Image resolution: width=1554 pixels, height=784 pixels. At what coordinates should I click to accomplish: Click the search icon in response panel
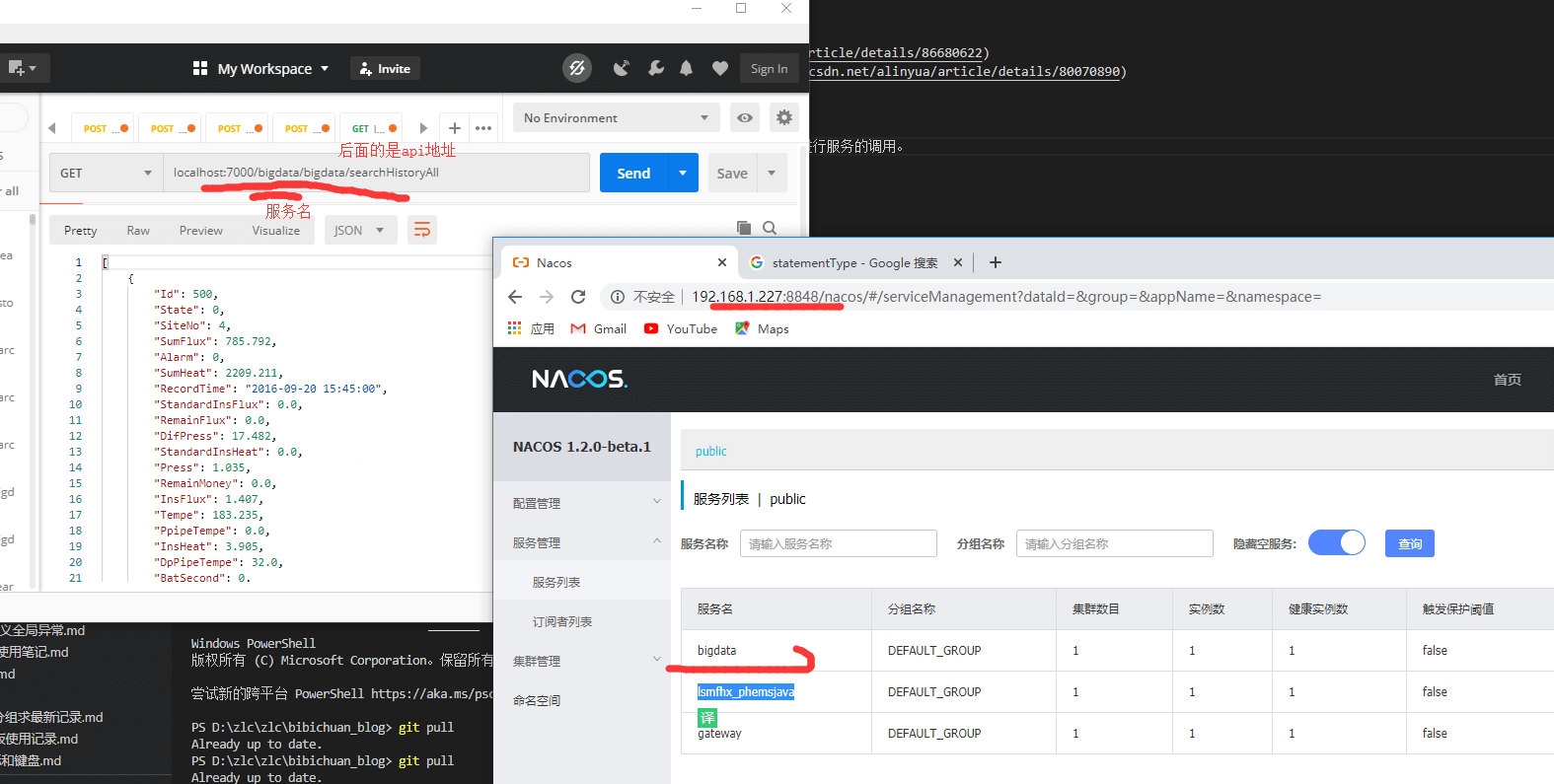click(x=770, y=228)
